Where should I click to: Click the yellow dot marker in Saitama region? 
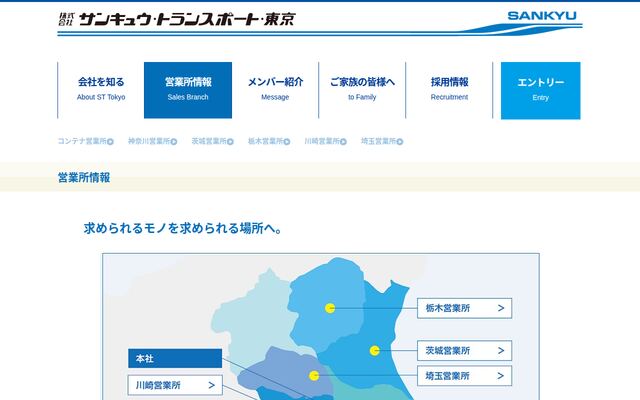click(314, 376)
